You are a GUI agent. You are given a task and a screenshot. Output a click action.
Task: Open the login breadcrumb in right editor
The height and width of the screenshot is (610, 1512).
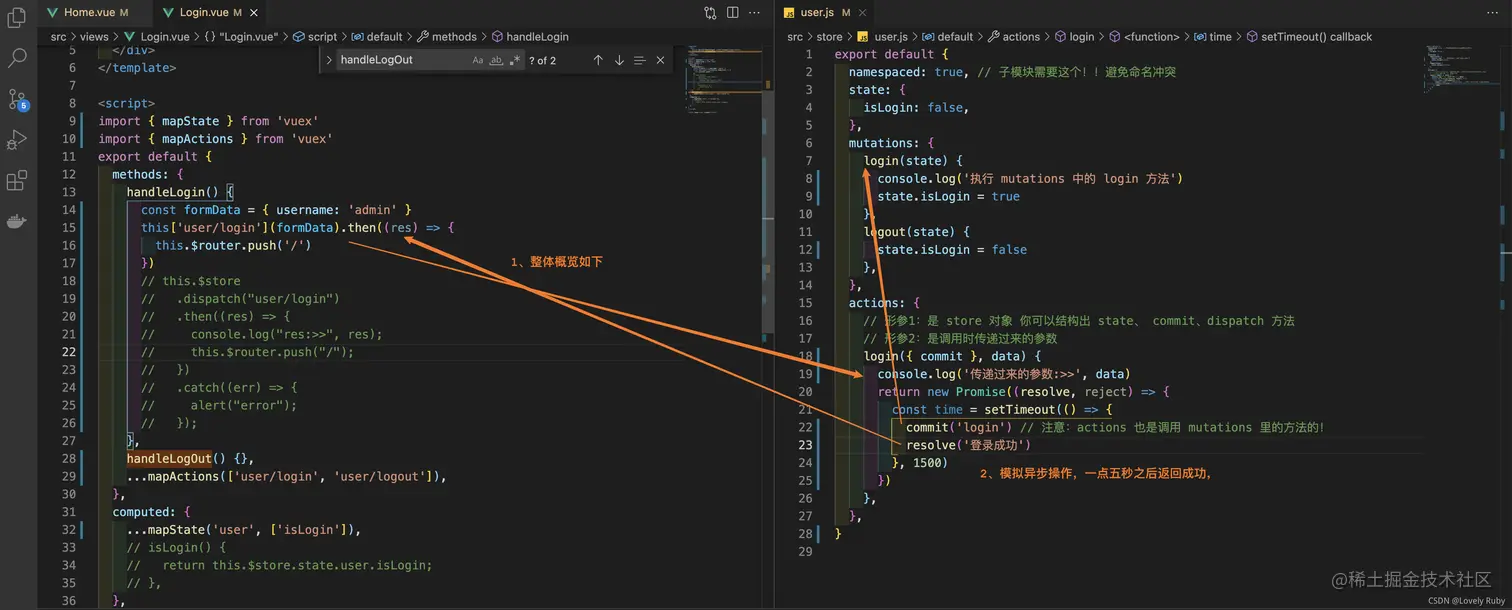point(1074,37)
